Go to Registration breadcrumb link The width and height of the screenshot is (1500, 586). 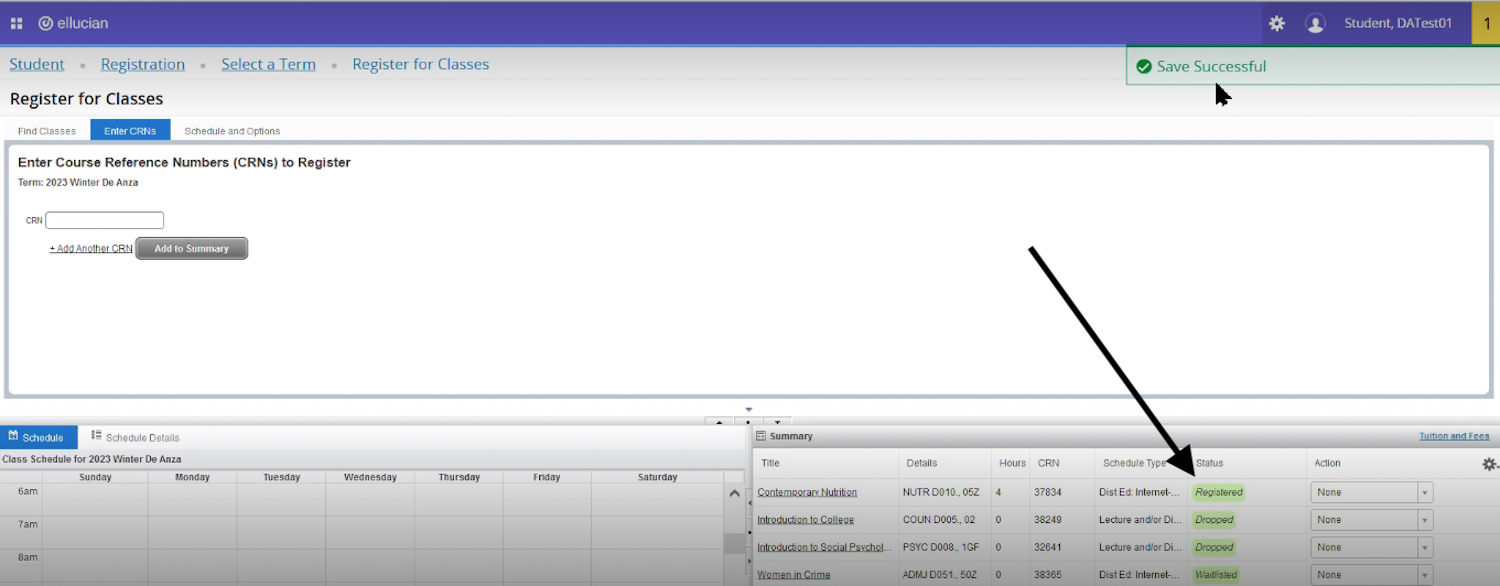tap(143, 64)
